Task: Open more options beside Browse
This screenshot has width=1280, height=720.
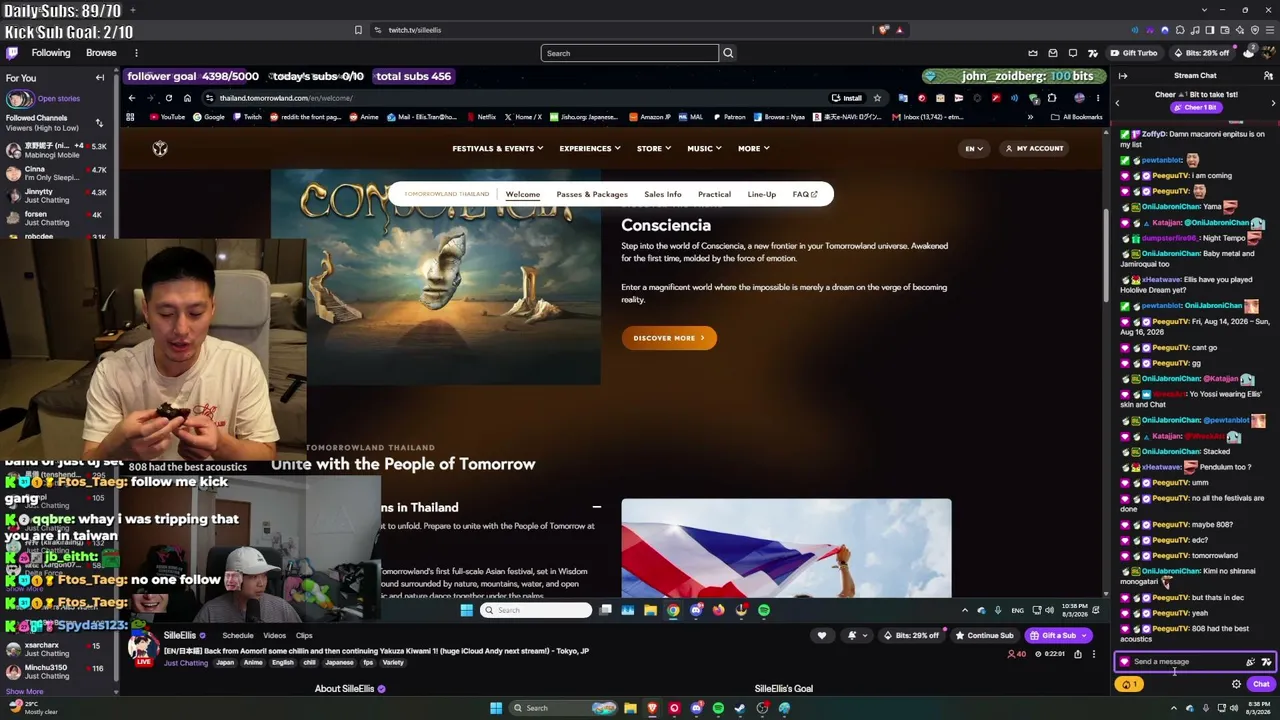Action: pos(136,53)
